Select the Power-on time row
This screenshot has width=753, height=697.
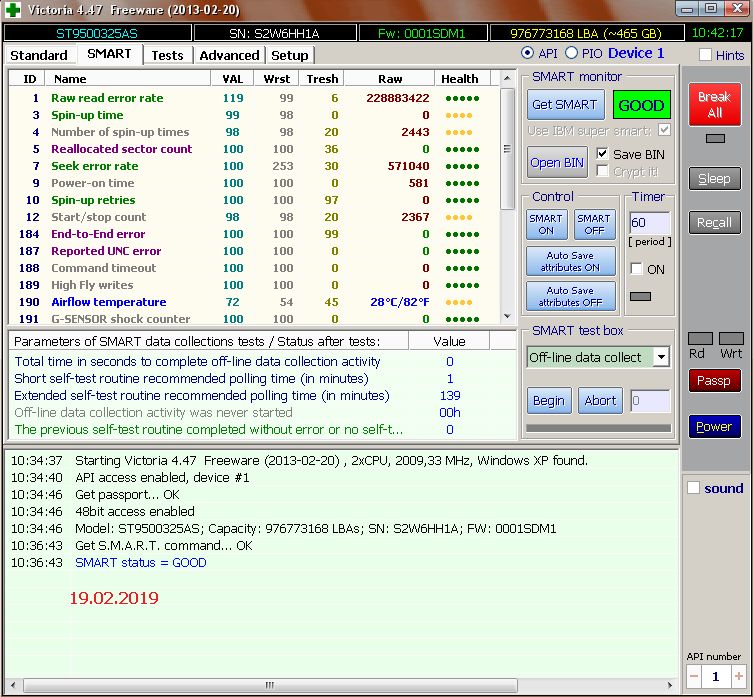pyautogui.click(x=254, y=183)
